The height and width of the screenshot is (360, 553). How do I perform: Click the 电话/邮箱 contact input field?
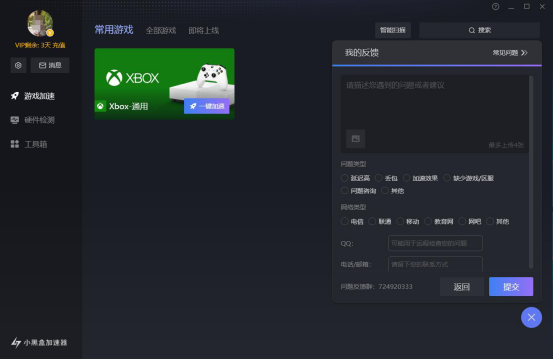(x=435, y=264)
